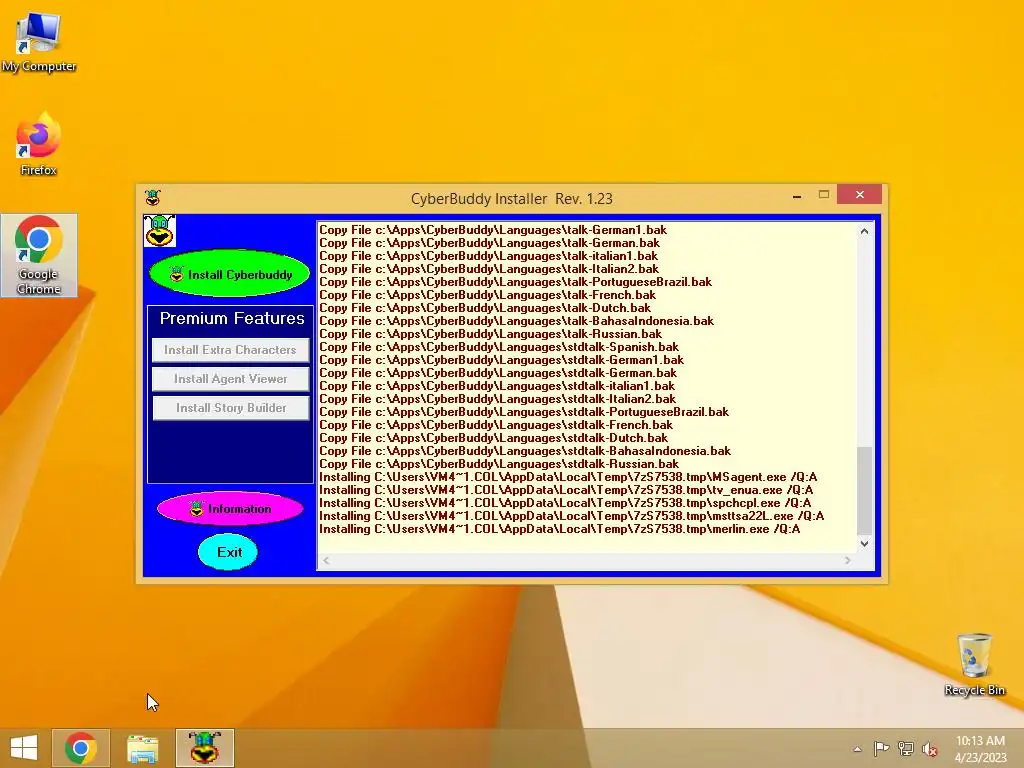Open the Recycle Bin icon
The image size is (1024, 768).
tap(974, 664)
